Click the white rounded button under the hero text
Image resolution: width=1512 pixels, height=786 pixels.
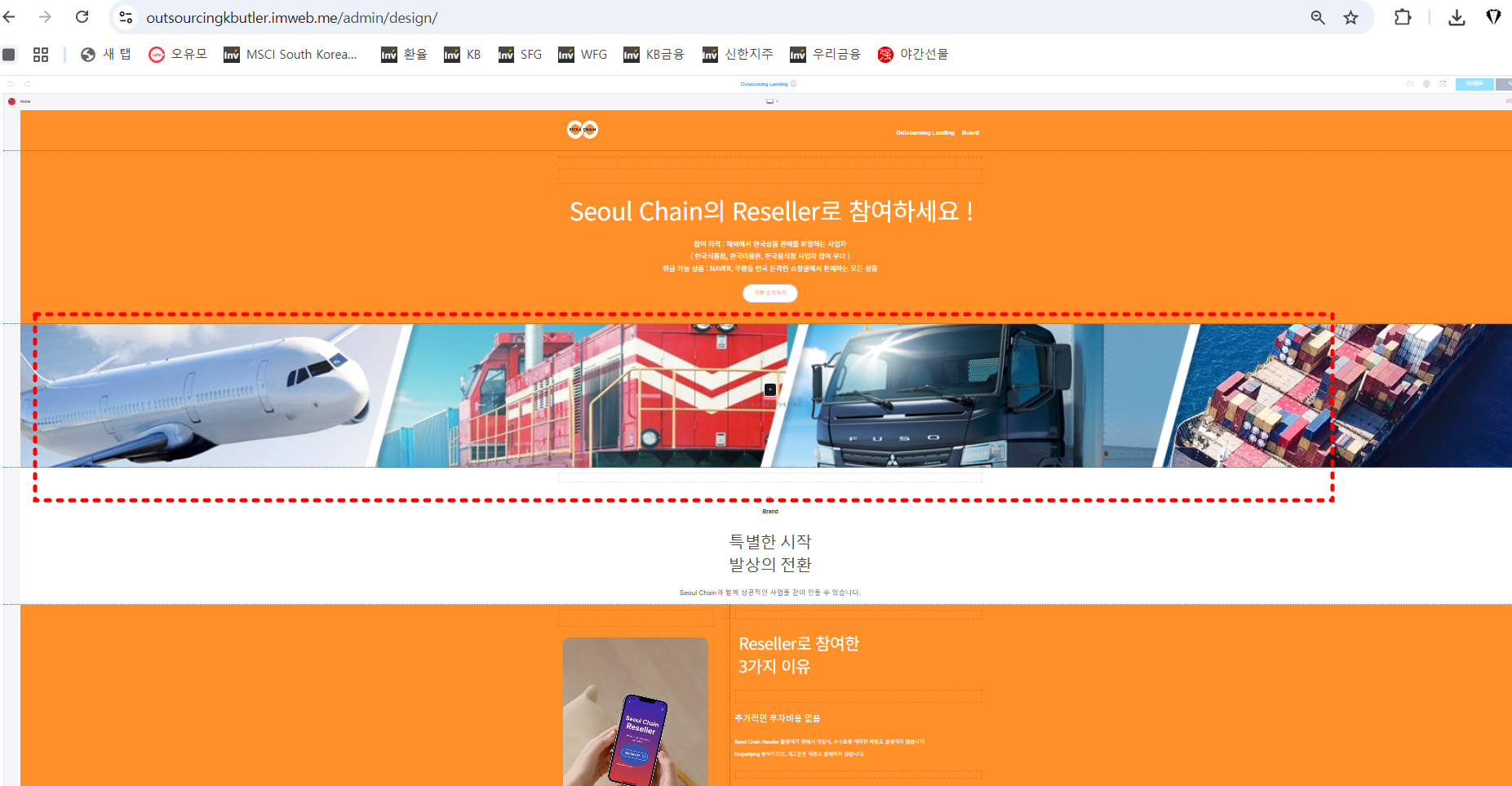click(770, 293)
